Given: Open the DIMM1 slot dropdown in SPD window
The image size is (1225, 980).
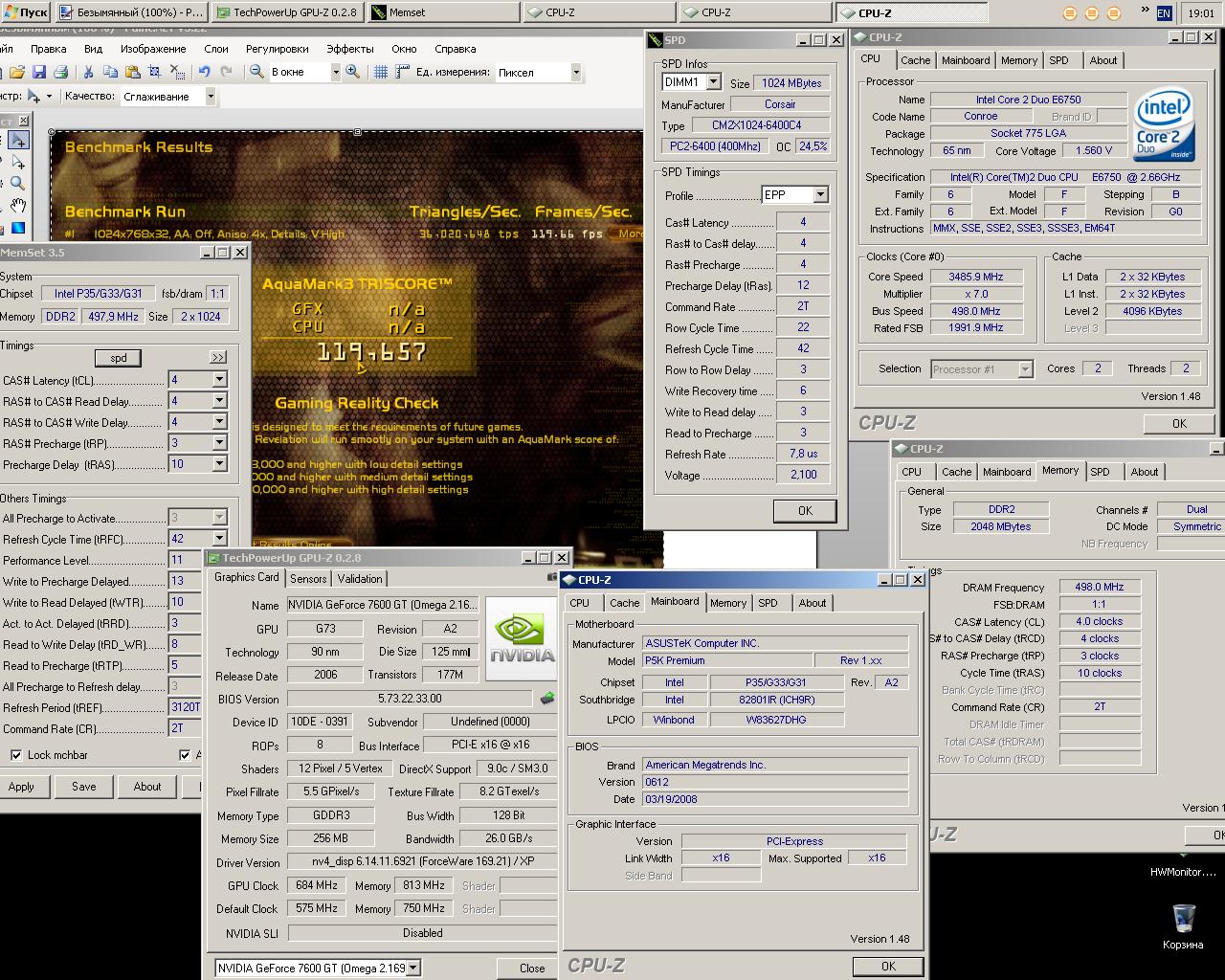Looking at the screenshot, I should coord(713,82).
